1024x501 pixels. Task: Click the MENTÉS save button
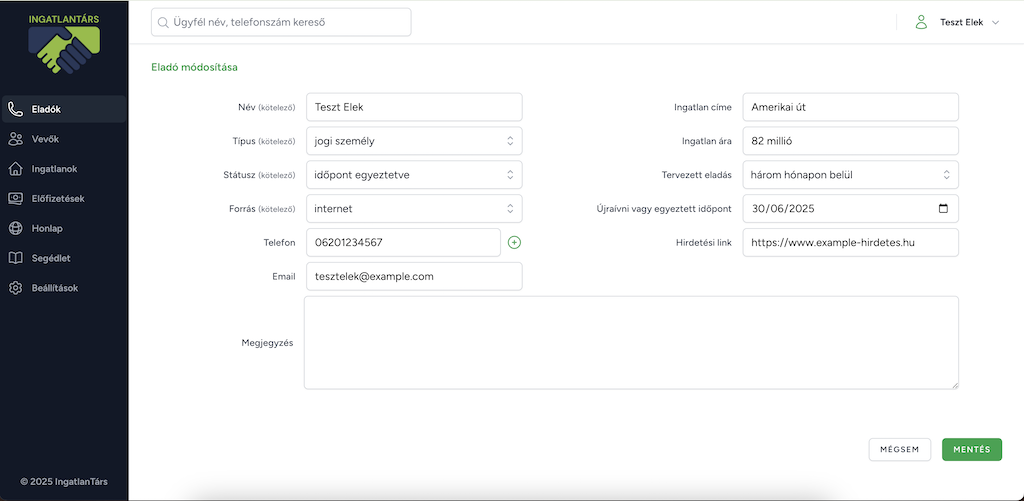point(972,449)
